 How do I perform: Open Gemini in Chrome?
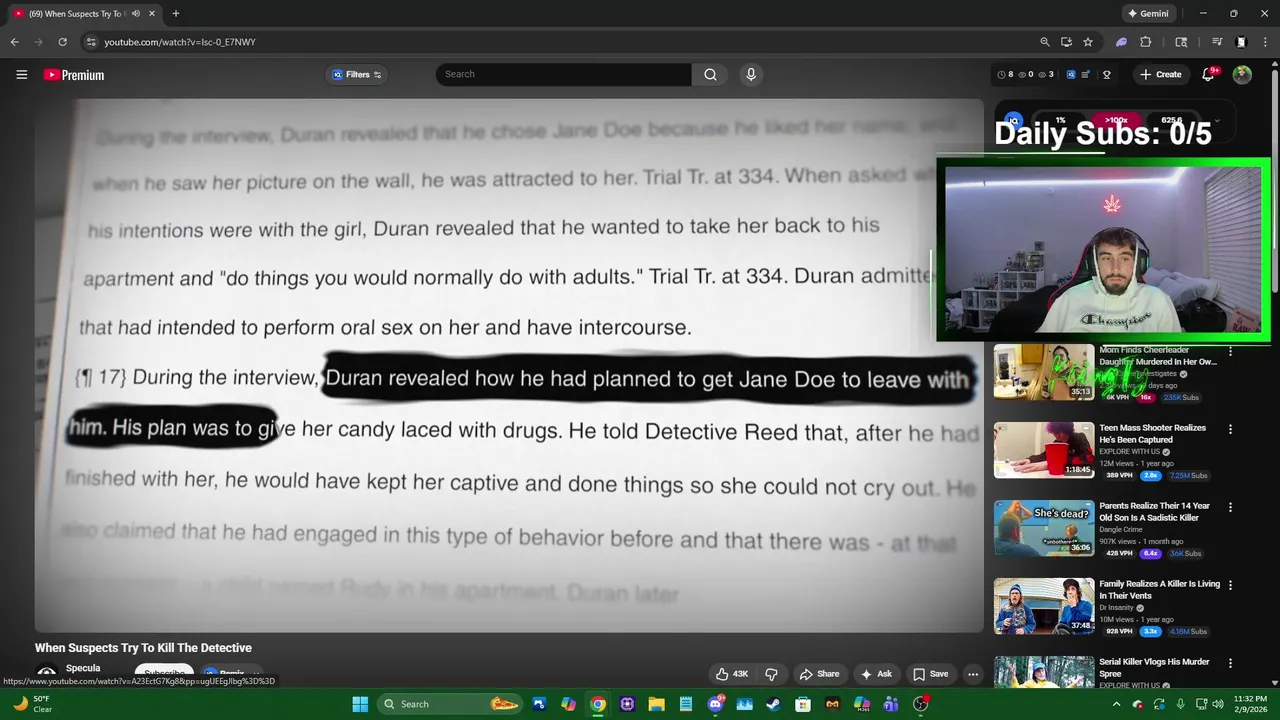point(1148,14)
